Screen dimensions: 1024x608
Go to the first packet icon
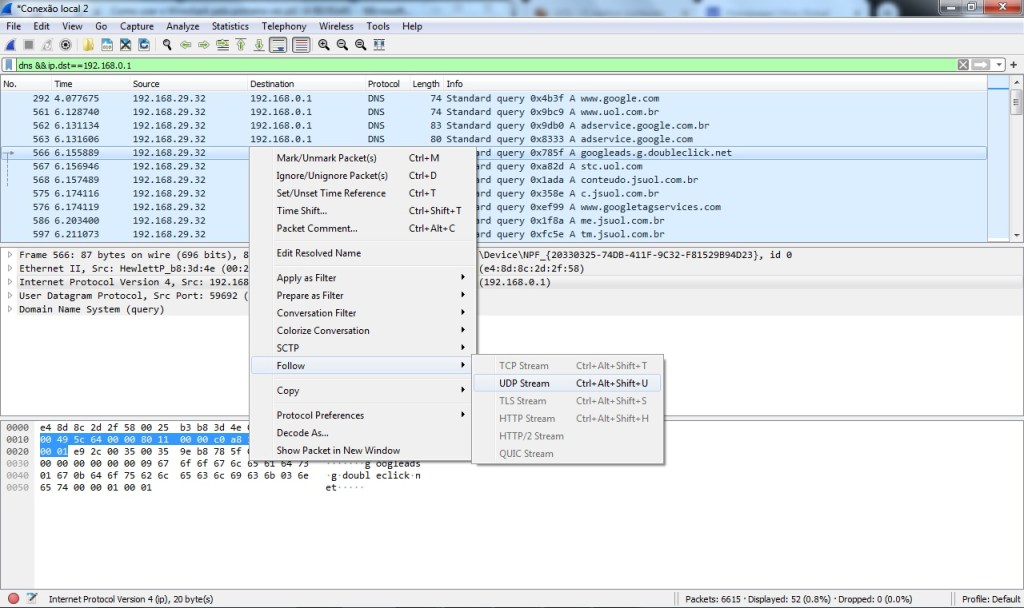(x=241, y=45)
